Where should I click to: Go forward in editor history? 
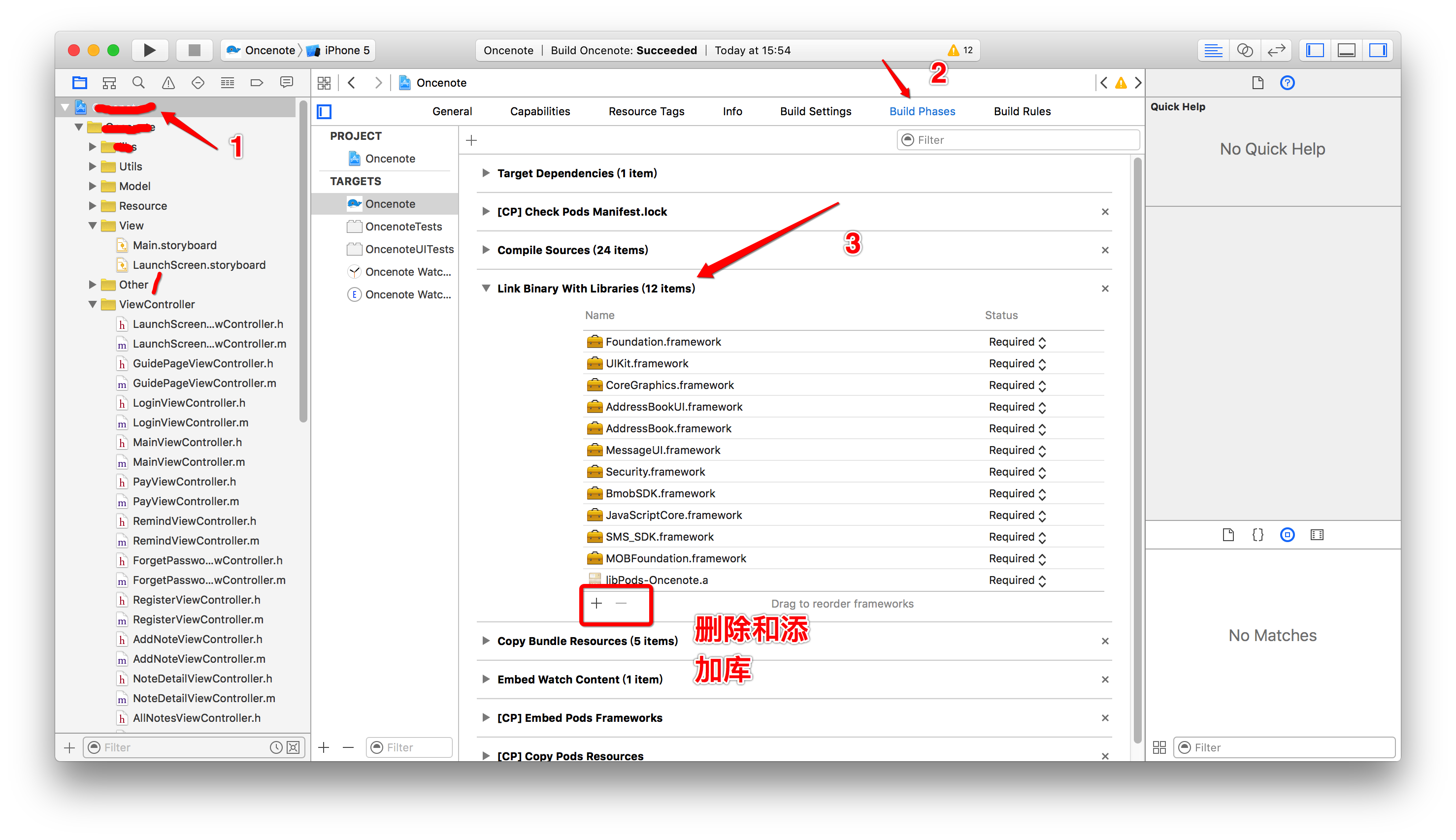pos(378,83)
